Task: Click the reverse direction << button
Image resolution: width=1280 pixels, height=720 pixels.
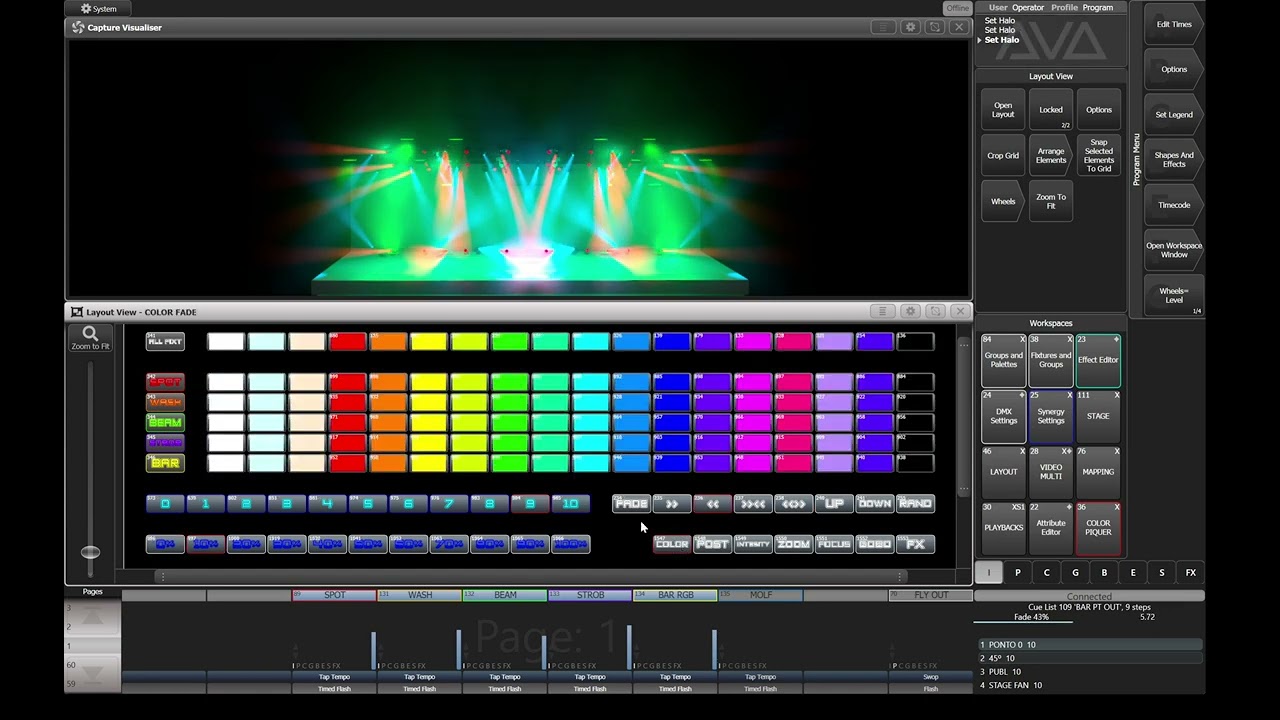Action: pyautogui.click(x=712, y=504)
